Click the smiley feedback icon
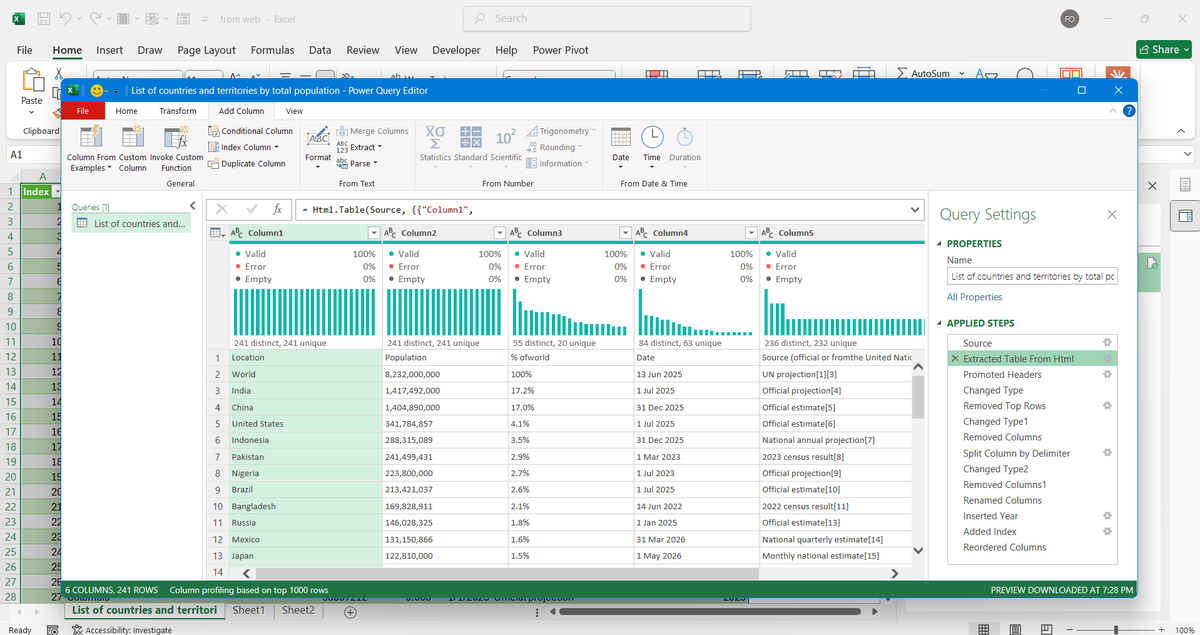The width and height of the screenshot is (1200, 635). [96, 90]
